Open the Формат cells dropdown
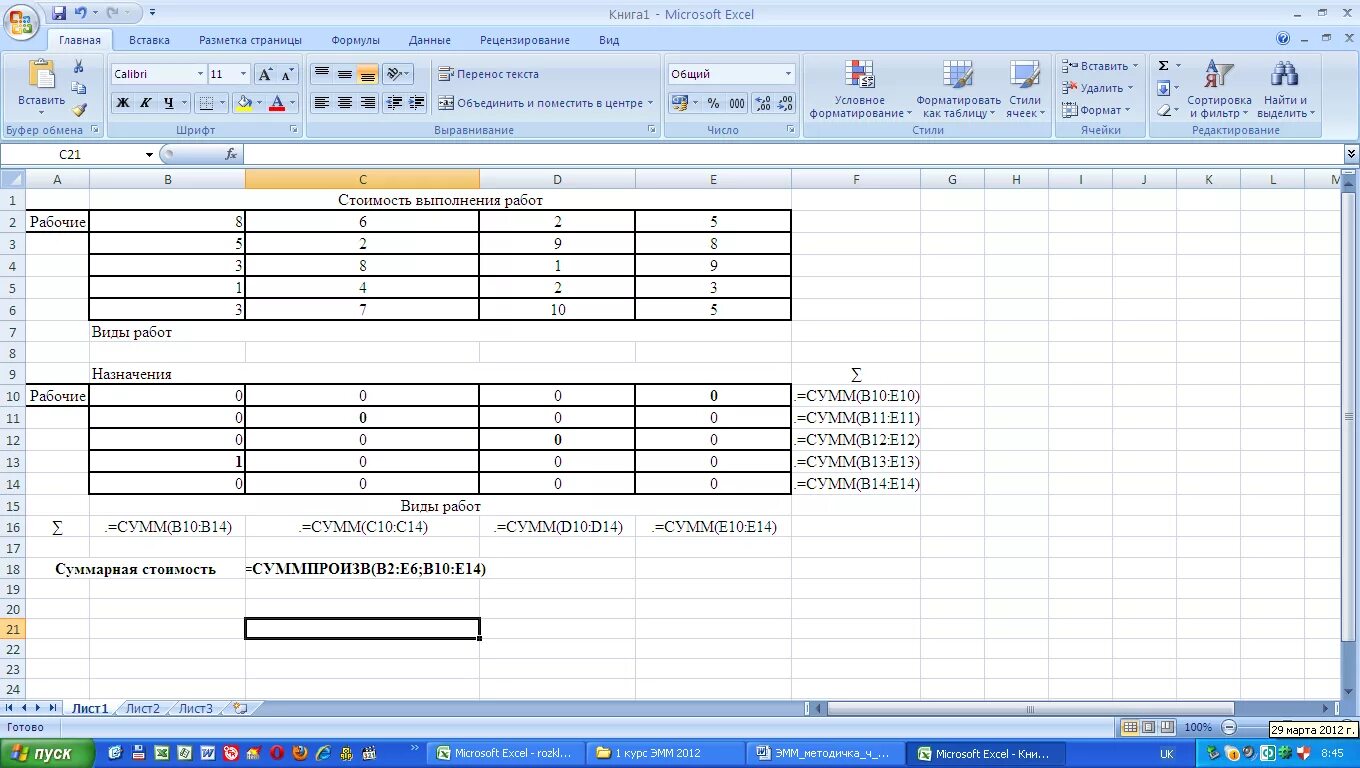Image resolution: width=1360 pixels, height=768 pixels. pos(1096,110)
